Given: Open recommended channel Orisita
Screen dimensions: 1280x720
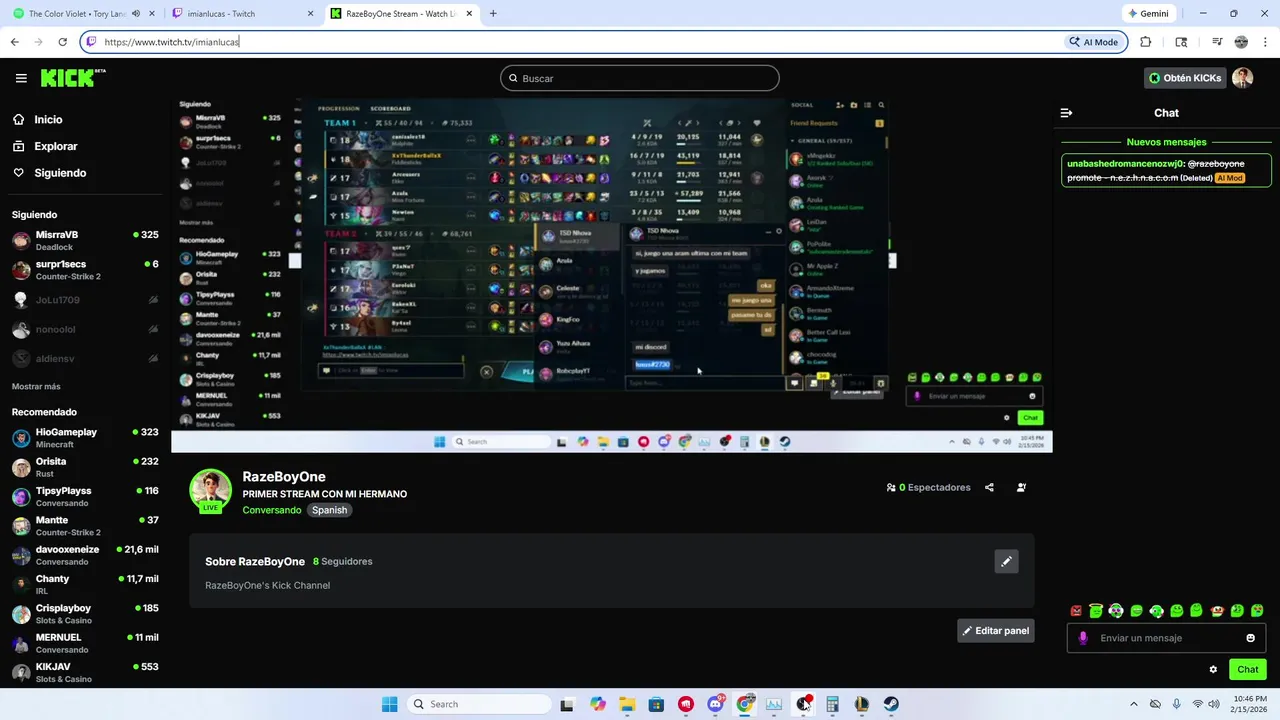Looking at the screenshot, I should point(85,467).
